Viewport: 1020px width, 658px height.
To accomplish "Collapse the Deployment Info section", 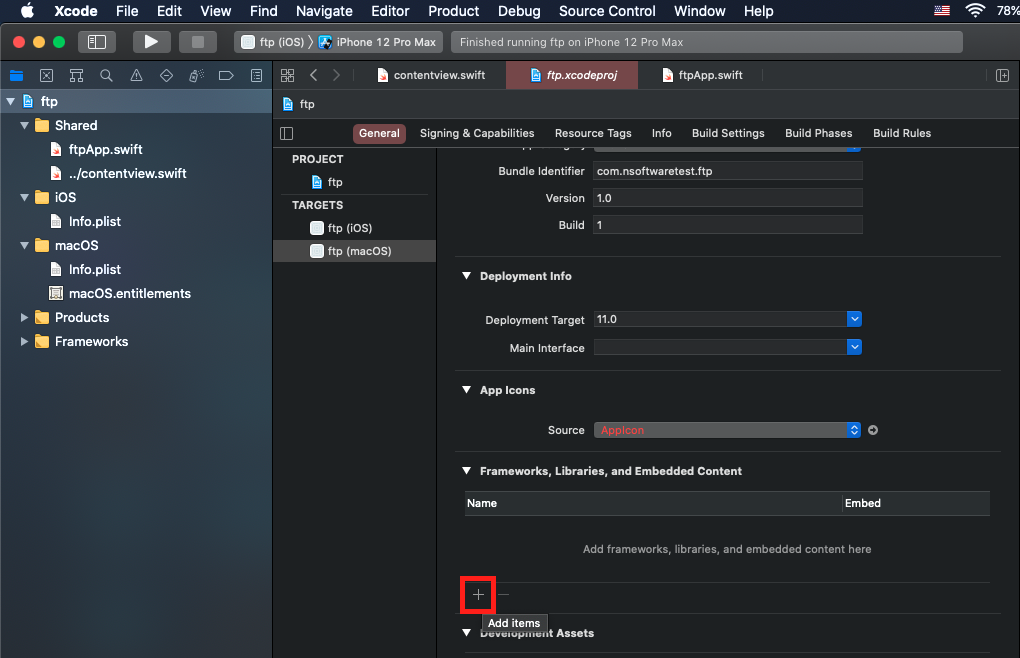I will 466,276.
